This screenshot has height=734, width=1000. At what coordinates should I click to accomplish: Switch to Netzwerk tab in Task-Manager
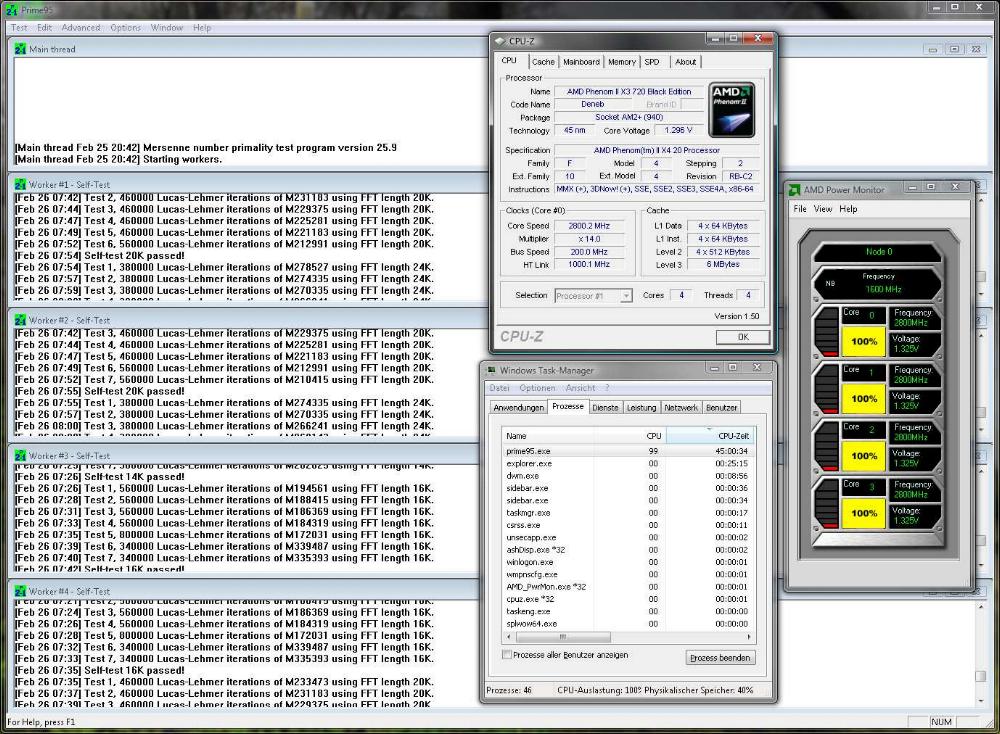point(681,407)
